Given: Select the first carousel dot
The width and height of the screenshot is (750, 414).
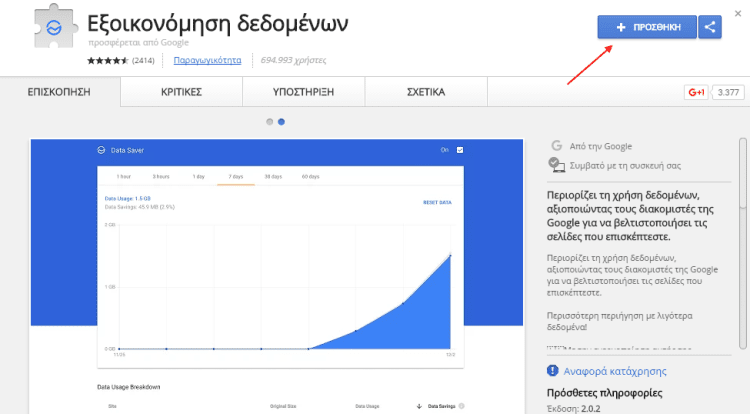Looking at the screenshot, I should coord(270,122).
